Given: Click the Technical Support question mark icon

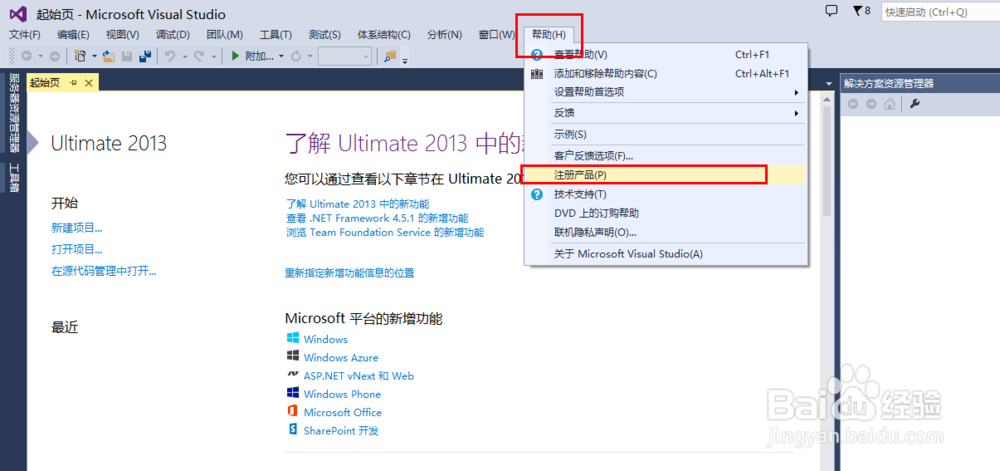Looking at the screenshot, I should point(537,194).
